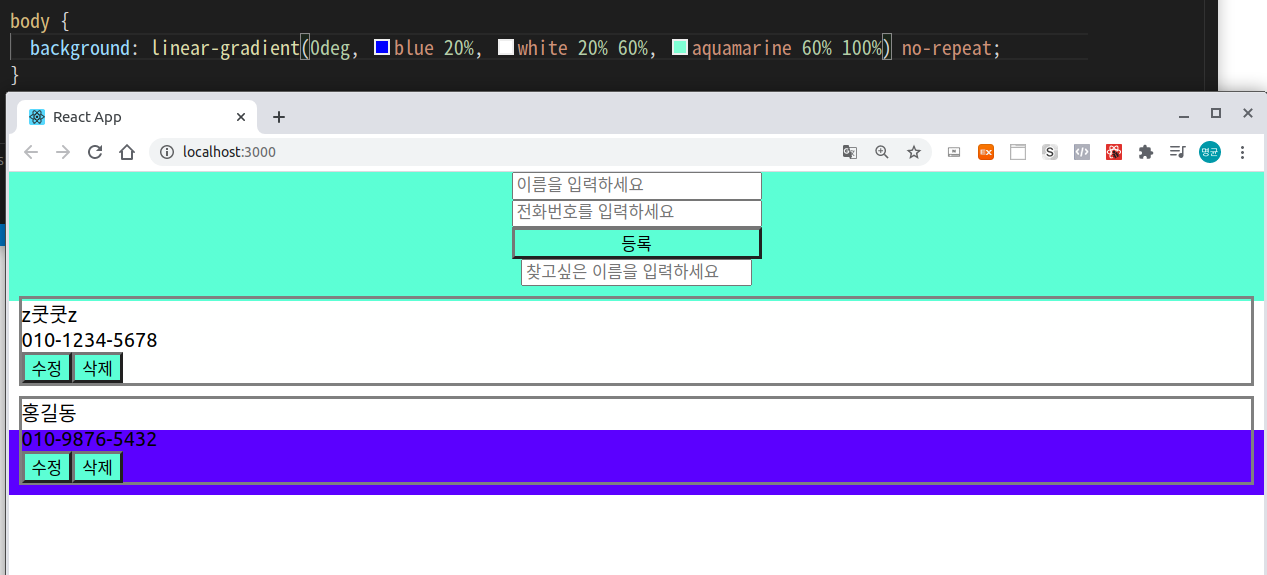Focus the 이름을 입력하세요 name field
This screenshot has width=1267, height=575.
point(637,186)
